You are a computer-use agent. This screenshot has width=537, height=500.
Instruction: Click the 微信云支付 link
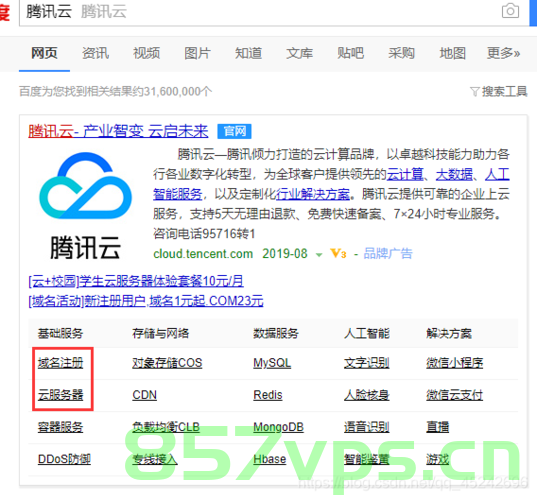tap(454, 395)
